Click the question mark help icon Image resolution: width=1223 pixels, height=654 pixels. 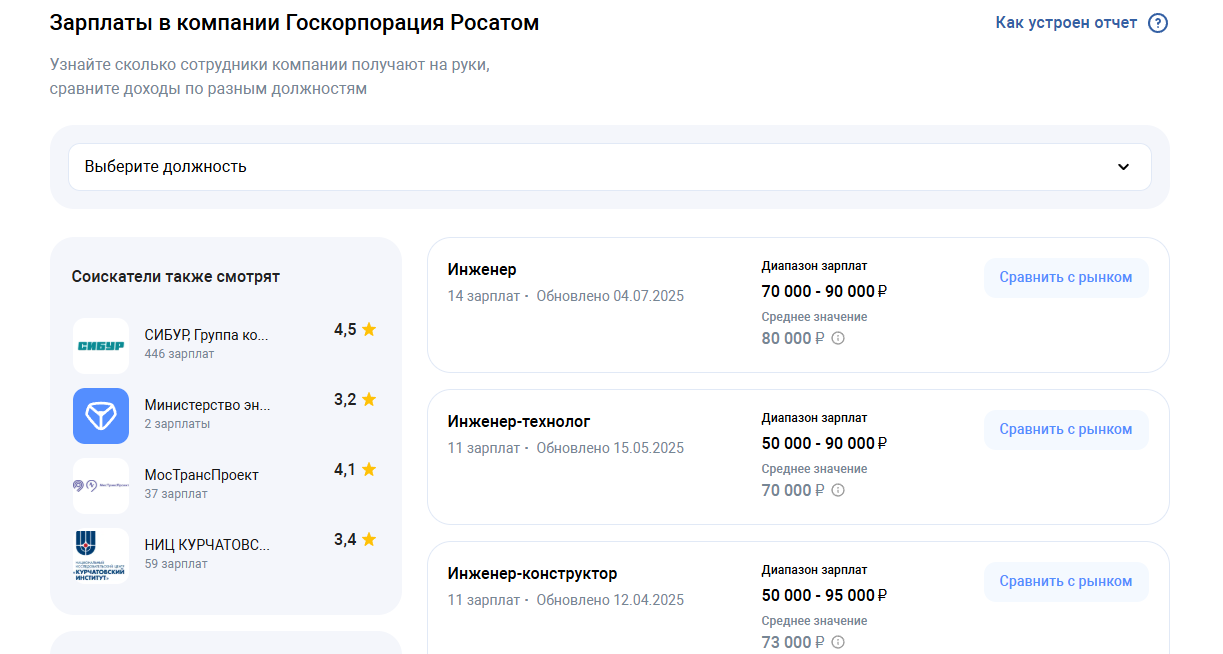tap(1158, 23)
